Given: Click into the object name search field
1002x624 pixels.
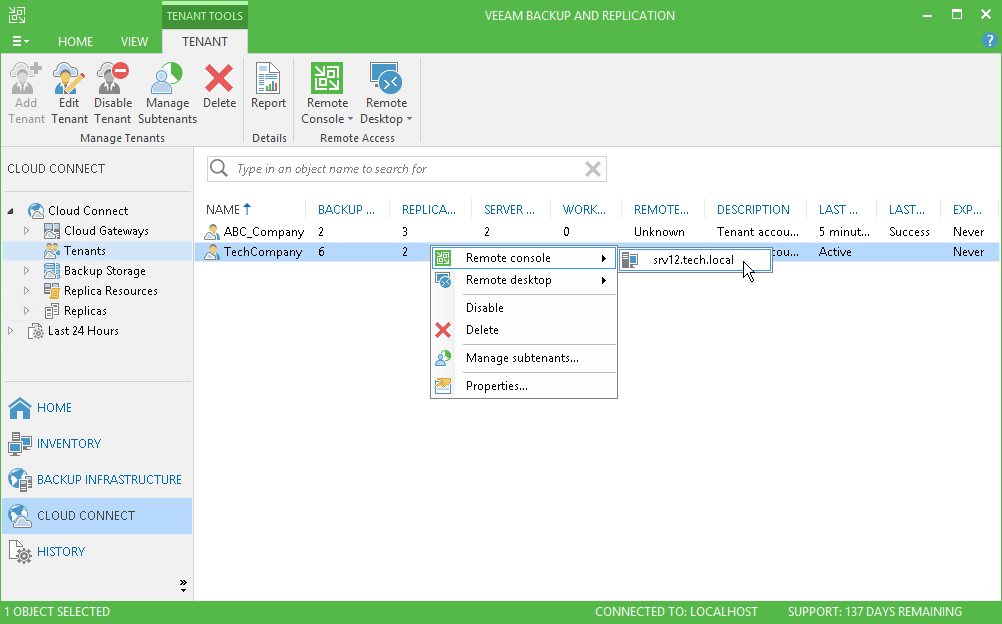Looking at the screenshot, I should click(406, 169).
